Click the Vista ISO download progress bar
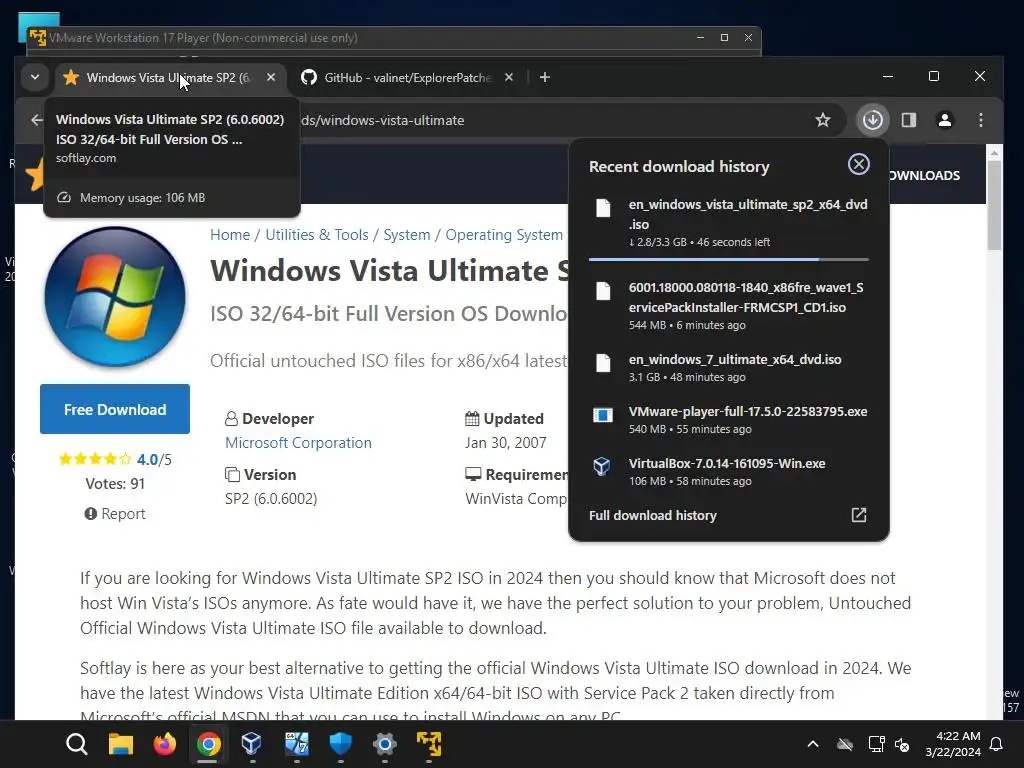This screenshot has width=1024, height=768. pos(729,260)
